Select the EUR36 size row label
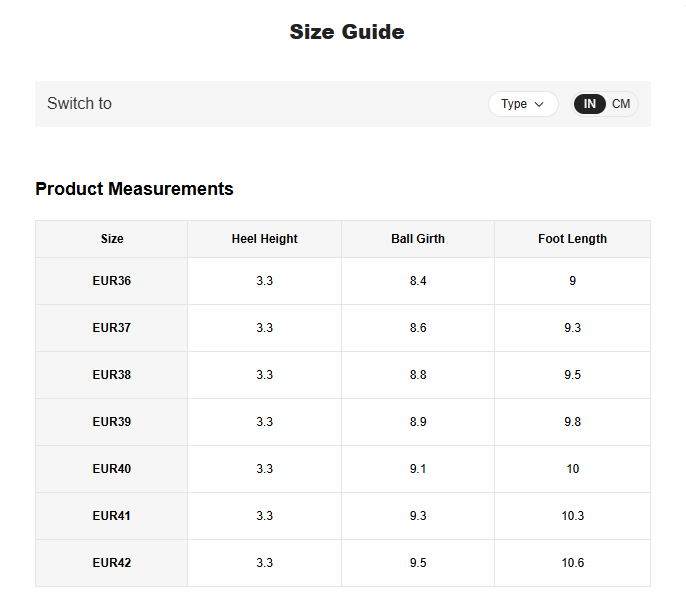The height and width of the screenshot is (601, 686). (112, 281)
